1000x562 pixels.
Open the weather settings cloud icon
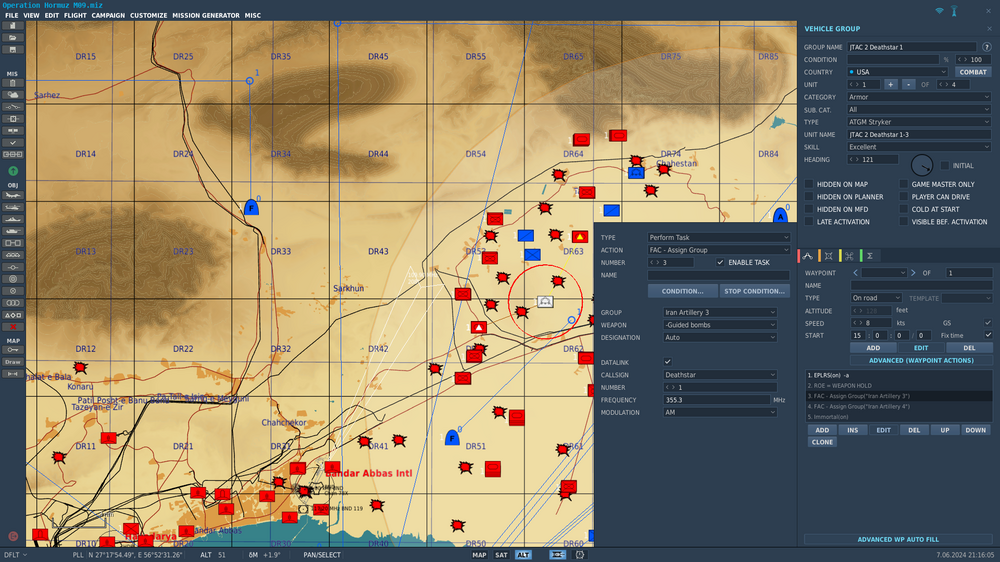13,94
